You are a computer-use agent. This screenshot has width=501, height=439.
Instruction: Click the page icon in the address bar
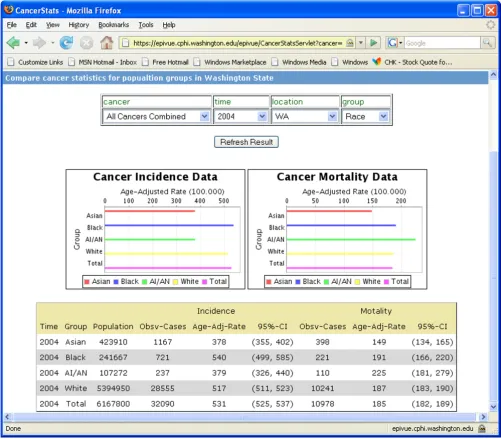[125, 43]
